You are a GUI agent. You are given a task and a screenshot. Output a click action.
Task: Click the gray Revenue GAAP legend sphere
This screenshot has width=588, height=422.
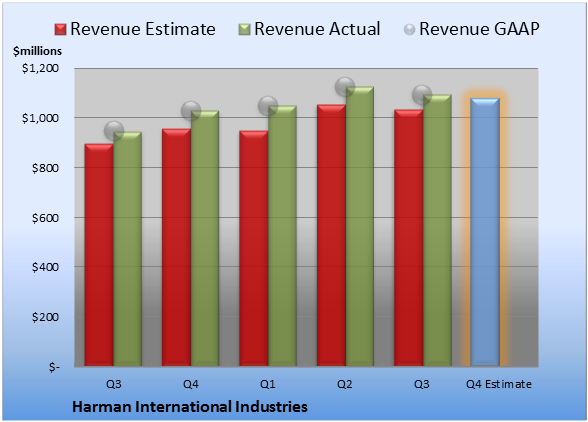click(x=410, y=30)
